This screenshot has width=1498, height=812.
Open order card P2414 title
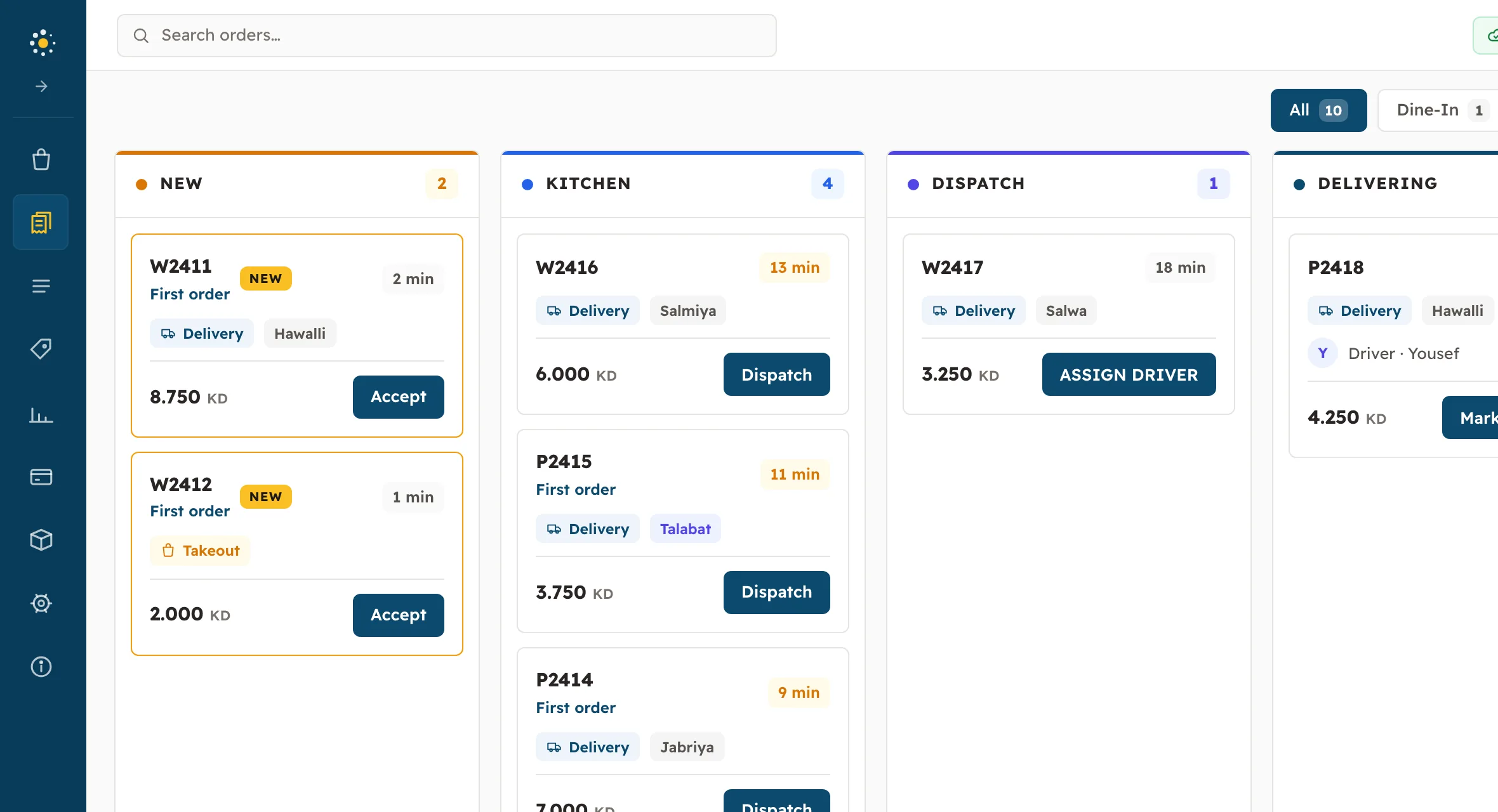564,680
